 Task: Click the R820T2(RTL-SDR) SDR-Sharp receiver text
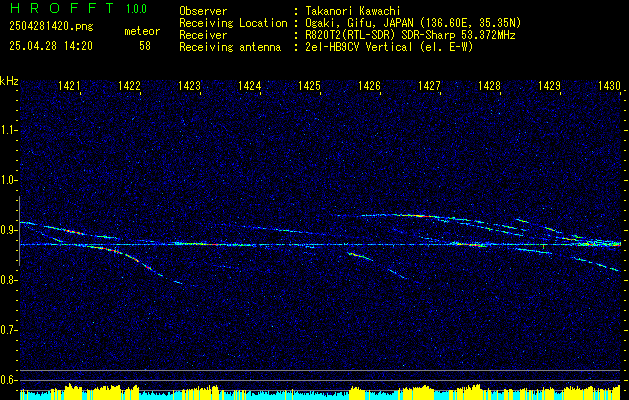click(410, 35)
